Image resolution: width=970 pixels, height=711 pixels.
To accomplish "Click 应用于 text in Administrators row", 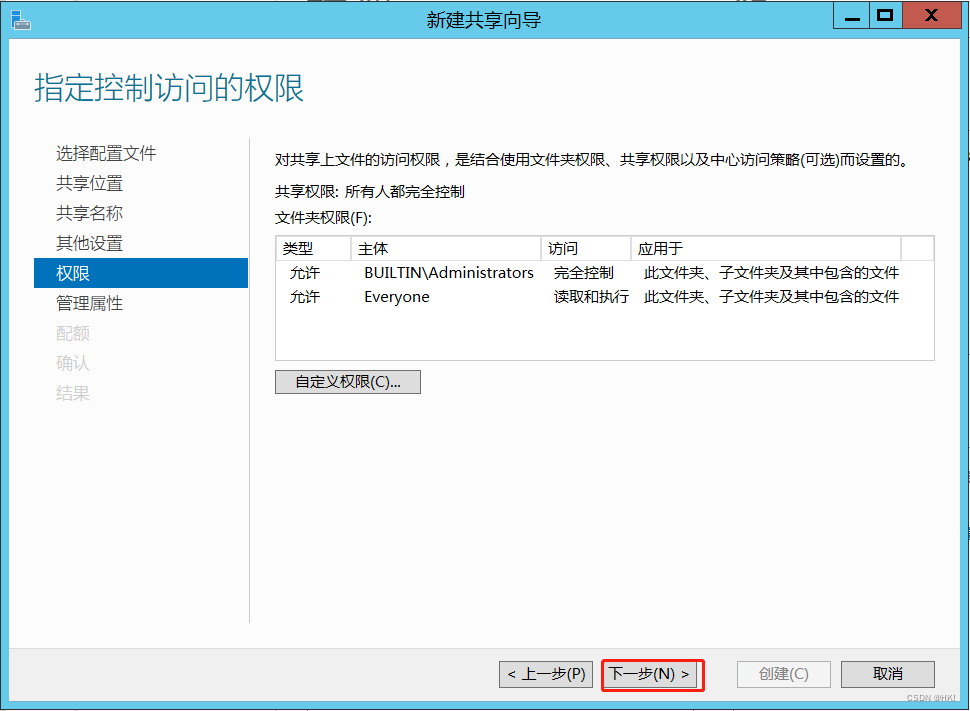I will (x=771, y=273).
